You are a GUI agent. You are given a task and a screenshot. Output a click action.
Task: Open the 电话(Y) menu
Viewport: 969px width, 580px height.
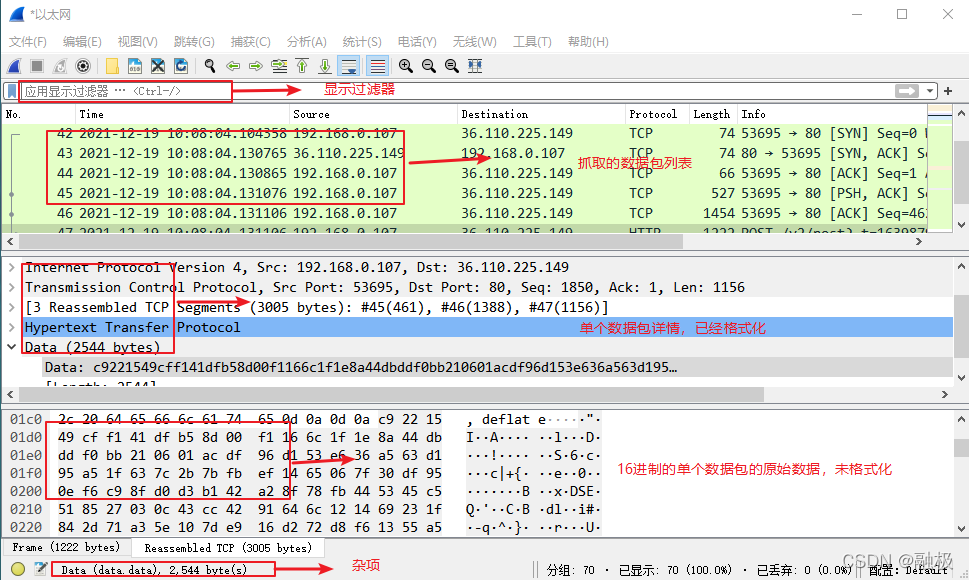[x=417, y=42]
